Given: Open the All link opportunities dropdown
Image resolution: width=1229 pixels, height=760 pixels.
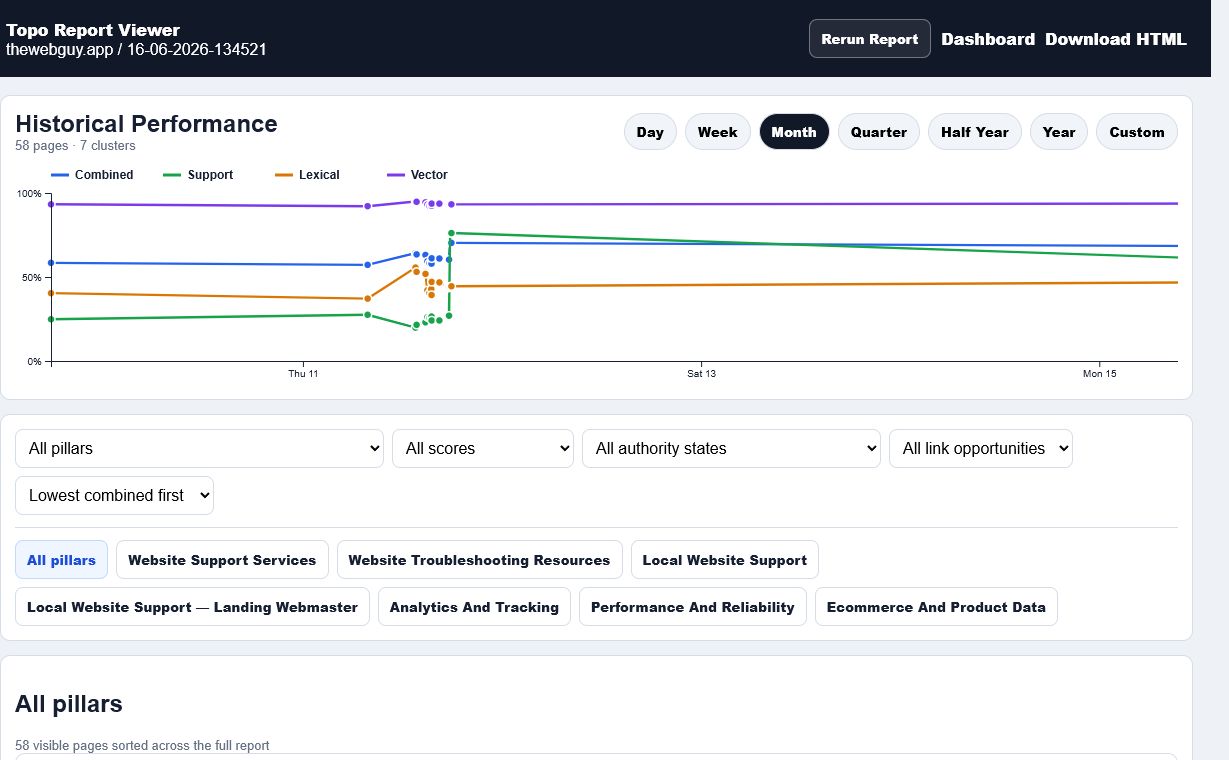Looking at the screenshot, I should click(981, 449).
